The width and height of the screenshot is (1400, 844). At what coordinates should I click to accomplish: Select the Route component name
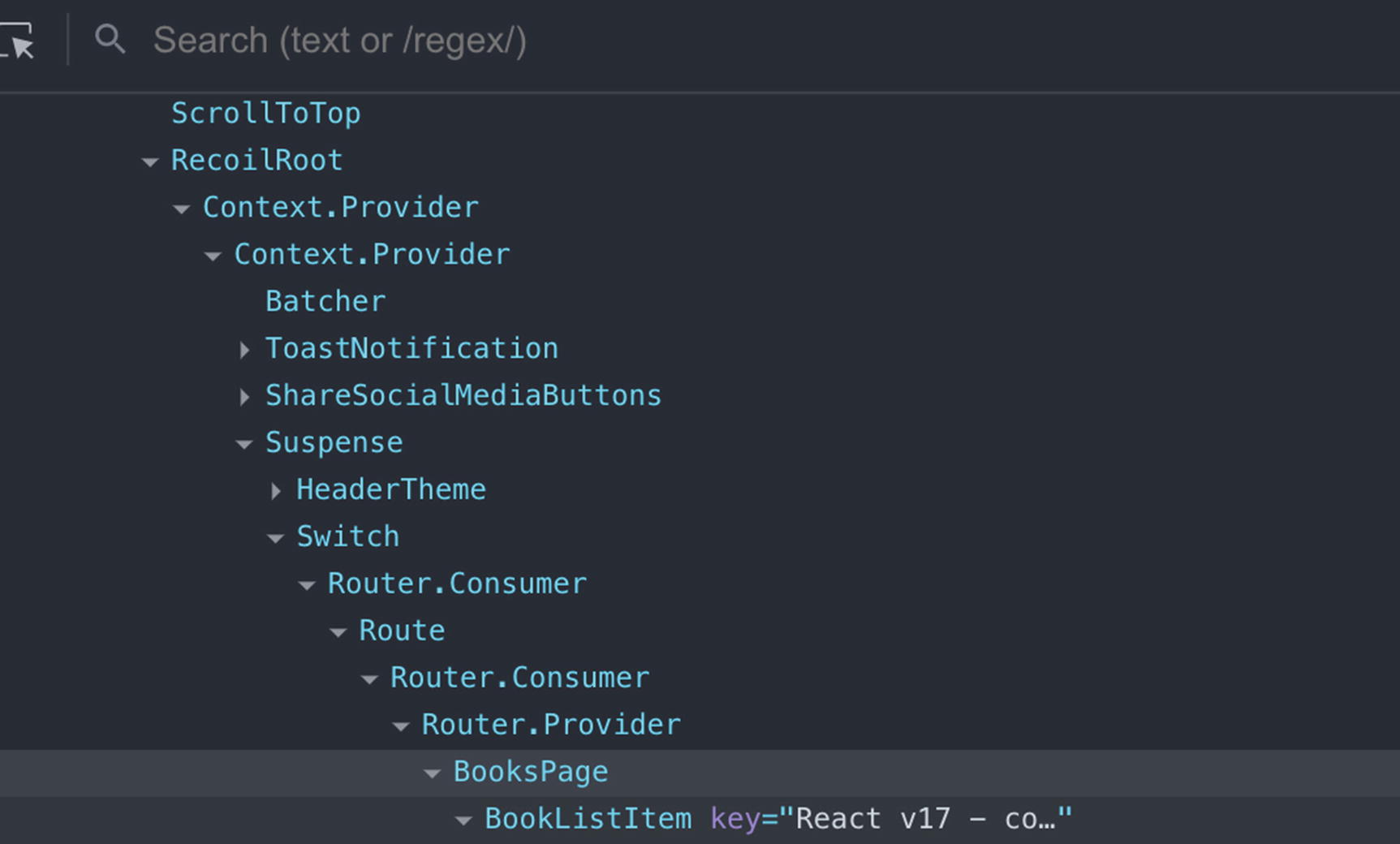402,631
